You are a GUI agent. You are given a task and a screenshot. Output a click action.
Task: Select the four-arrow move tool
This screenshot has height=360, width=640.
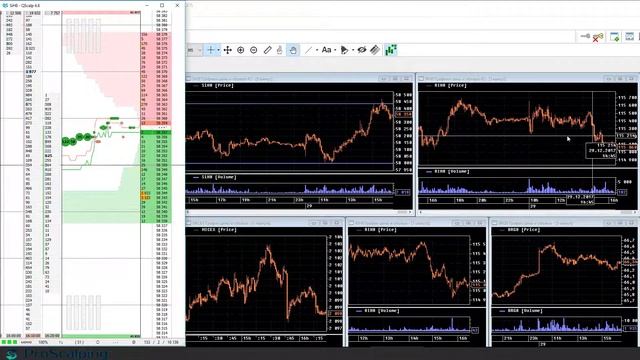(227, 50)
